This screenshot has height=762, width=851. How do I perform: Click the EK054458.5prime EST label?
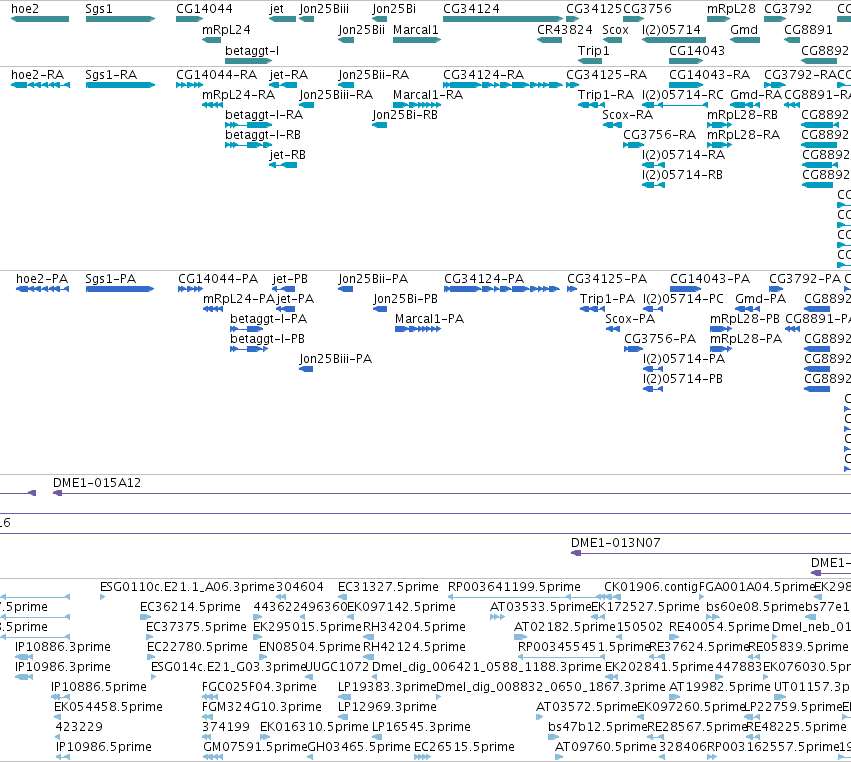pyautogui.click(x=109, y=707)
